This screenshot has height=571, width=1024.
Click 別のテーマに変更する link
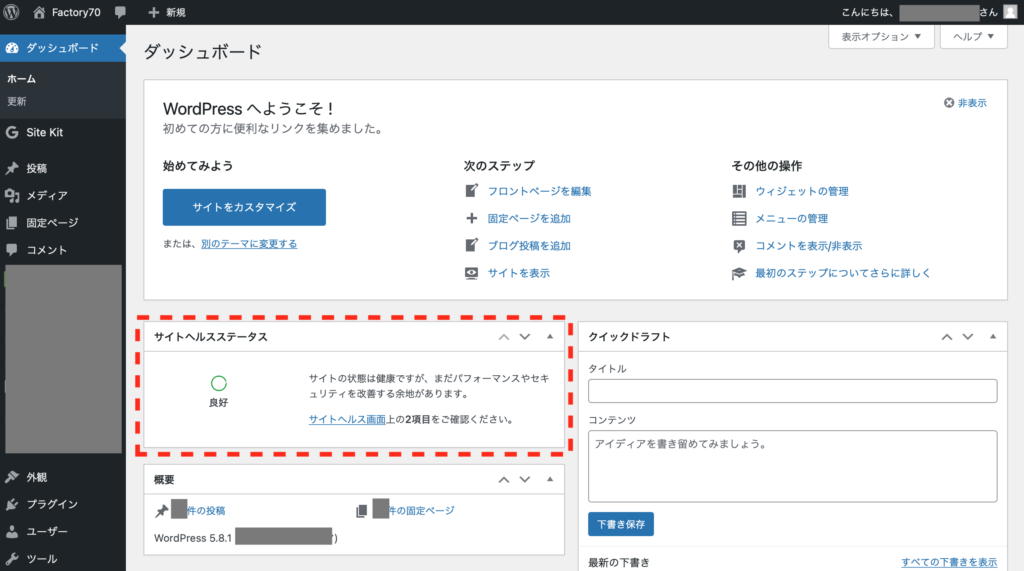[249, 244]
